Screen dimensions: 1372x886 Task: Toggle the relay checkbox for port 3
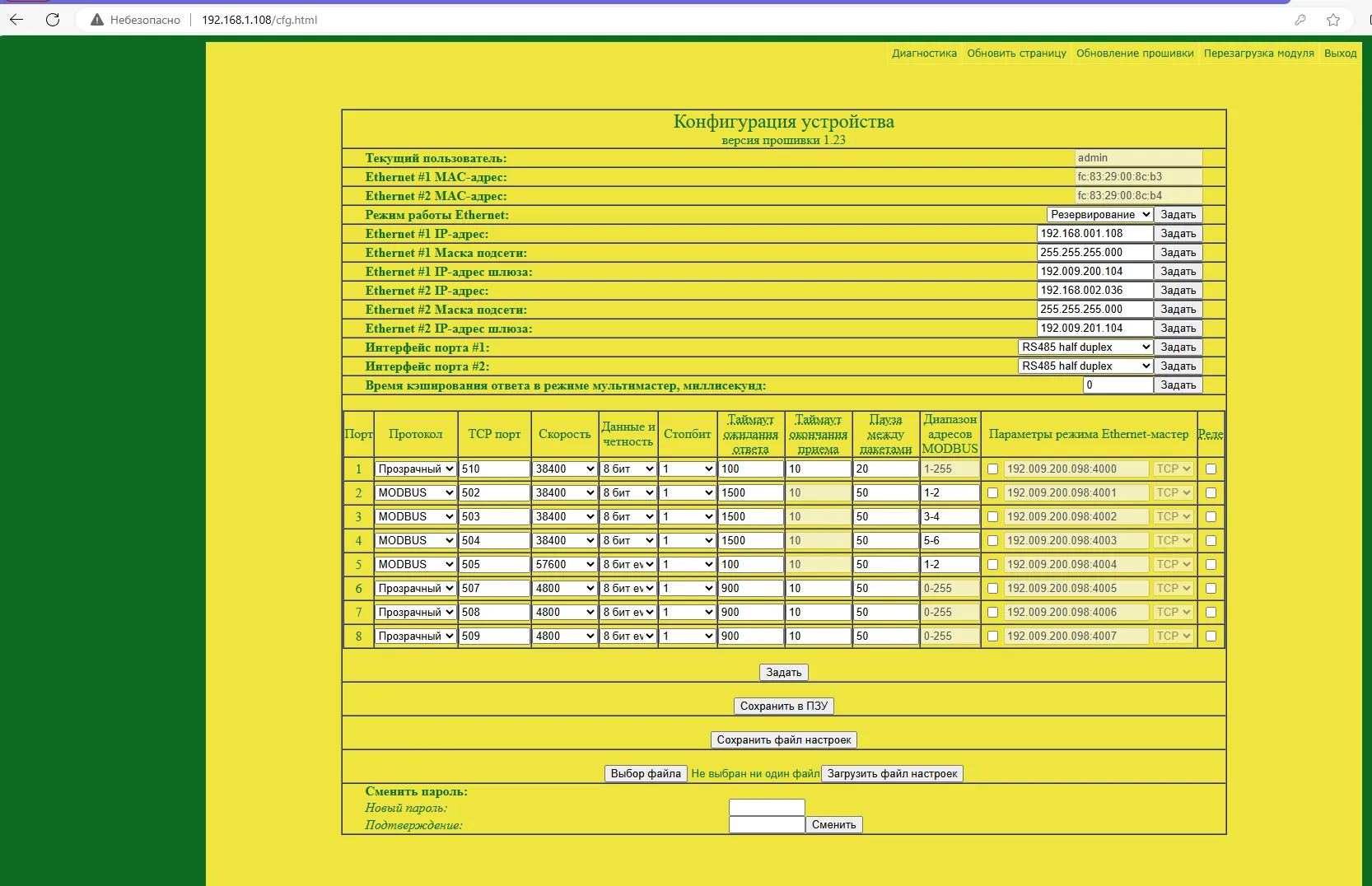point(1211,517)
